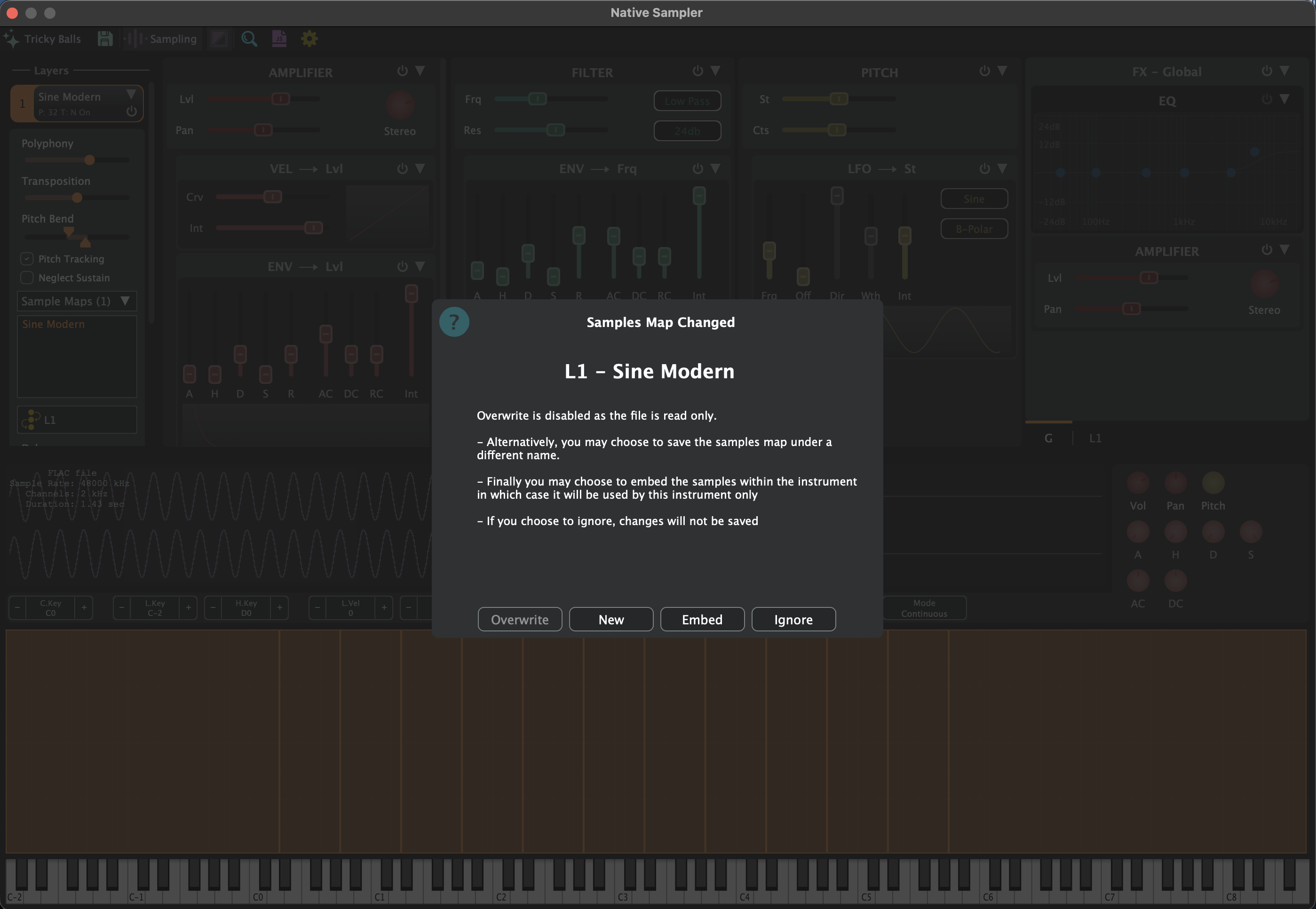Screen dimensions: 1316x909
Task: Open the Sine Modern layer dropdown arrow
Action: pos(131,94)
